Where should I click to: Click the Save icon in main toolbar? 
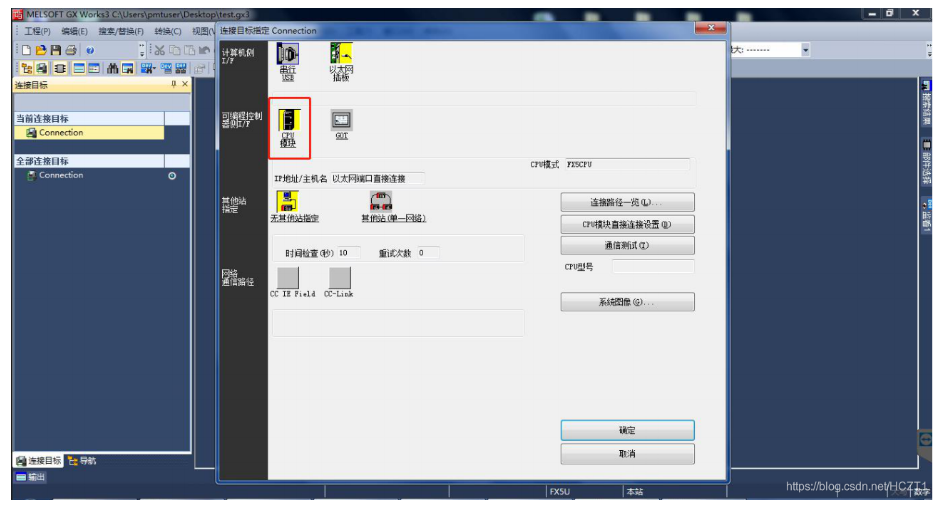[56, 50]
